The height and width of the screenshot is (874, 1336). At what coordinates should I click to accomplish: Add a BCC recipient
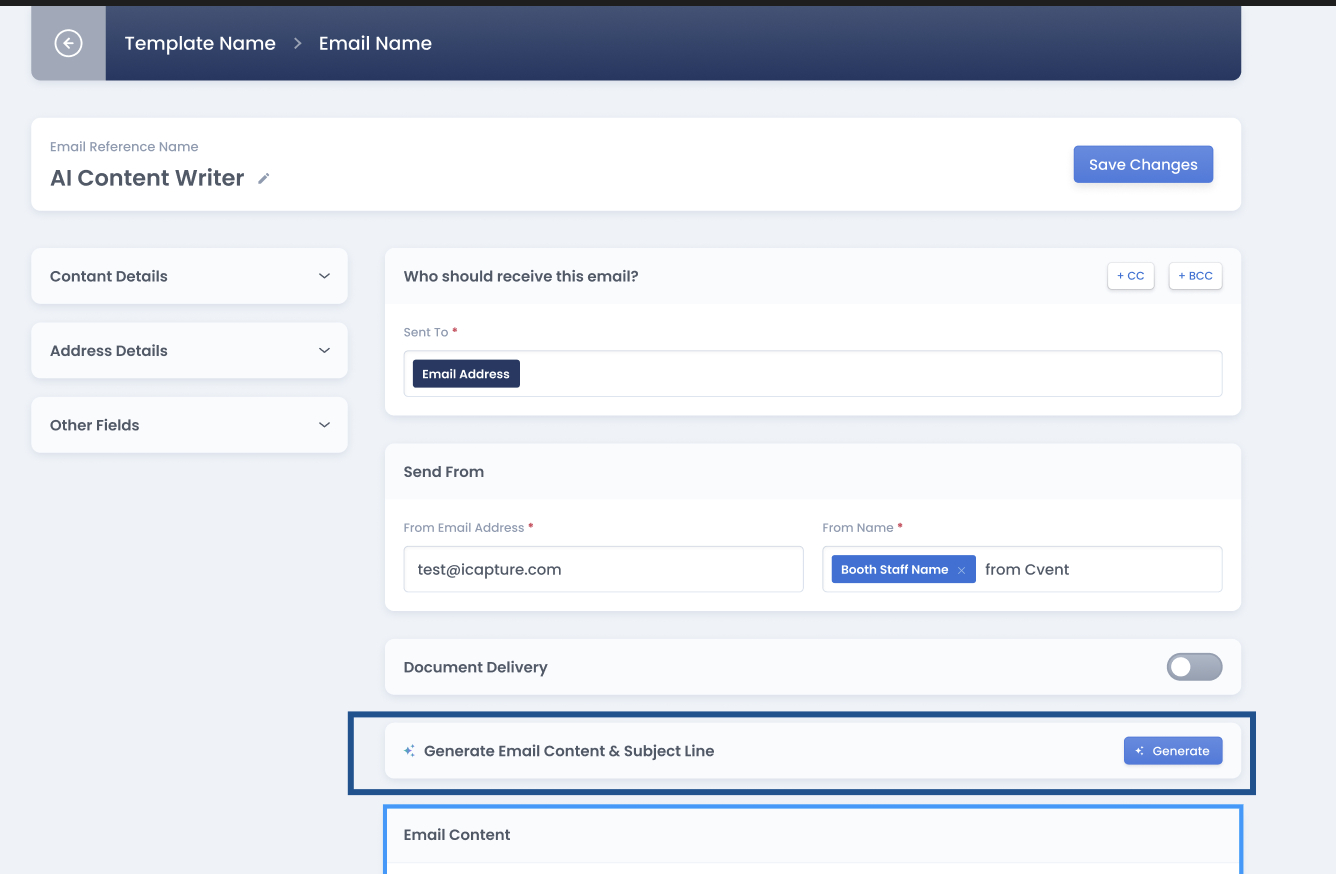click(1195, 276)
